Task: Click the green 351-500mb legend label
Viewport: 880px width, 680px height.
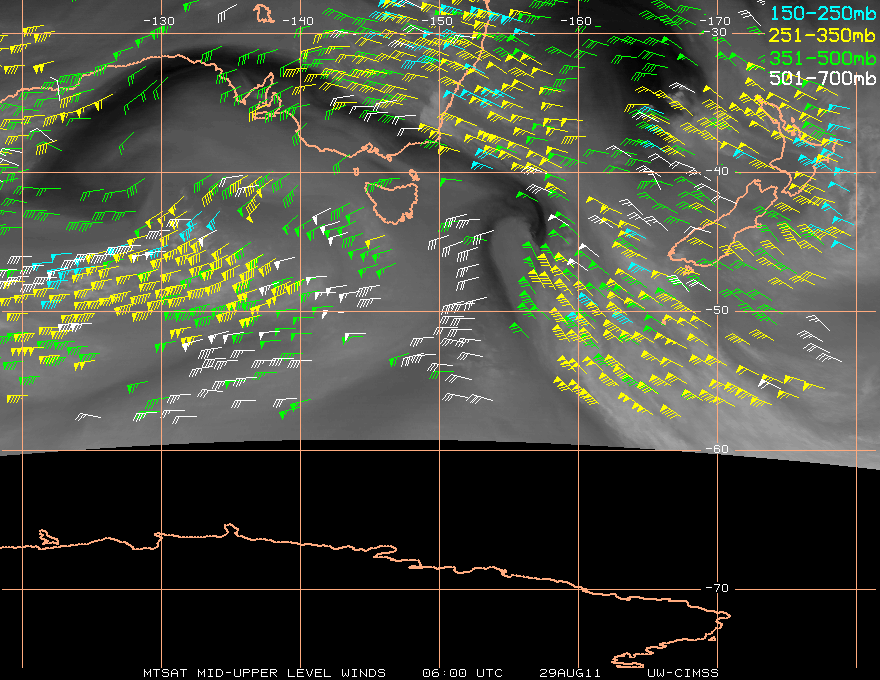Action: (x=823, y=58)
